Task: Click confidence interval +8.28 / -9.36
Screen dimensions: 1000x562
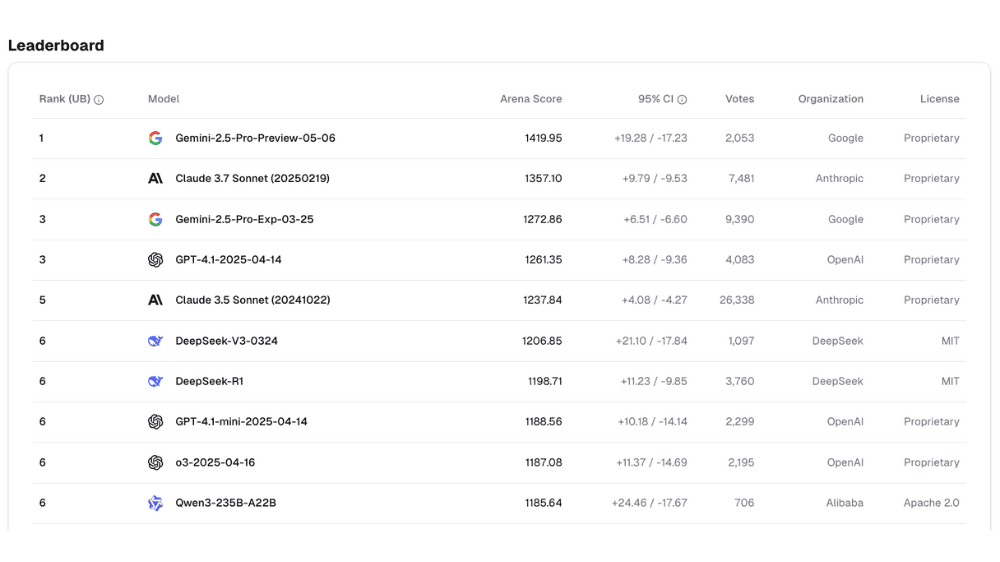Action: pyautogui.click(x=655, y=260)
